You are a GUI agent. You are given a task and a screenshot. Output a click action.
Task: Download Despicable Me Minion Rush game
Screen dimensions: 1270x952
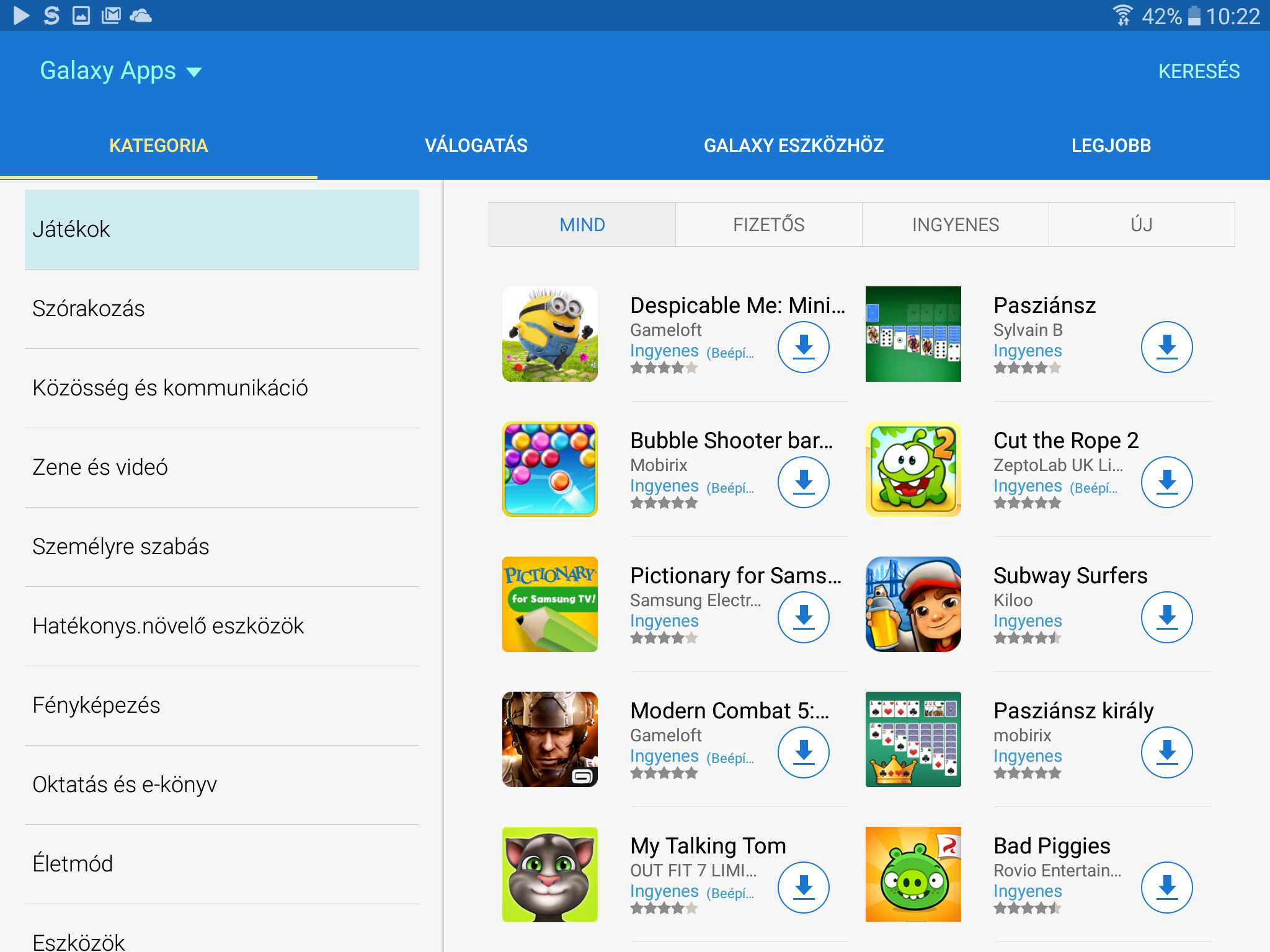pos(803,347)
